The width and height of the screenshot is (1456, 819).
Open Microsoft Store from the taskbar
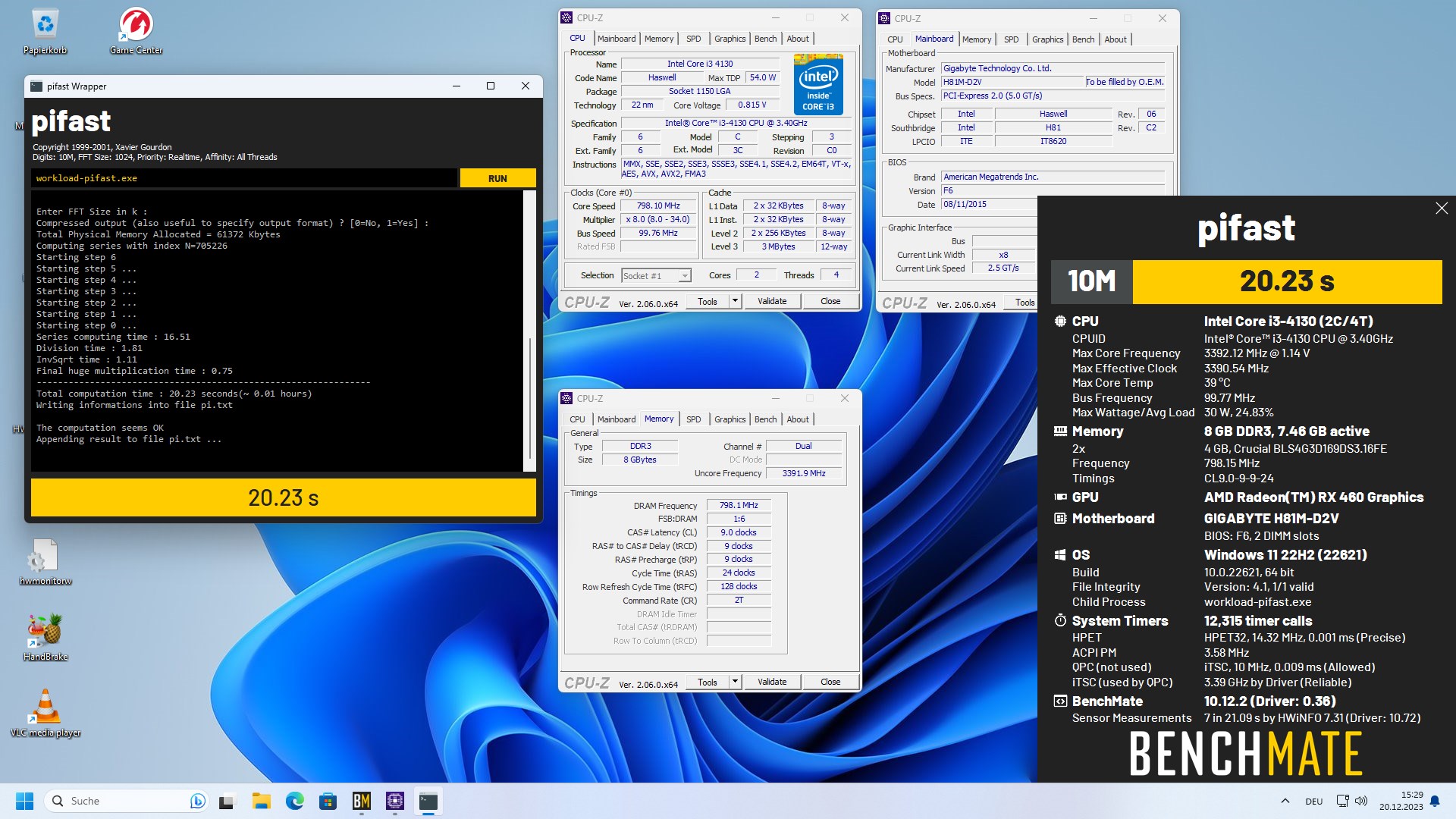pos(328,801)
